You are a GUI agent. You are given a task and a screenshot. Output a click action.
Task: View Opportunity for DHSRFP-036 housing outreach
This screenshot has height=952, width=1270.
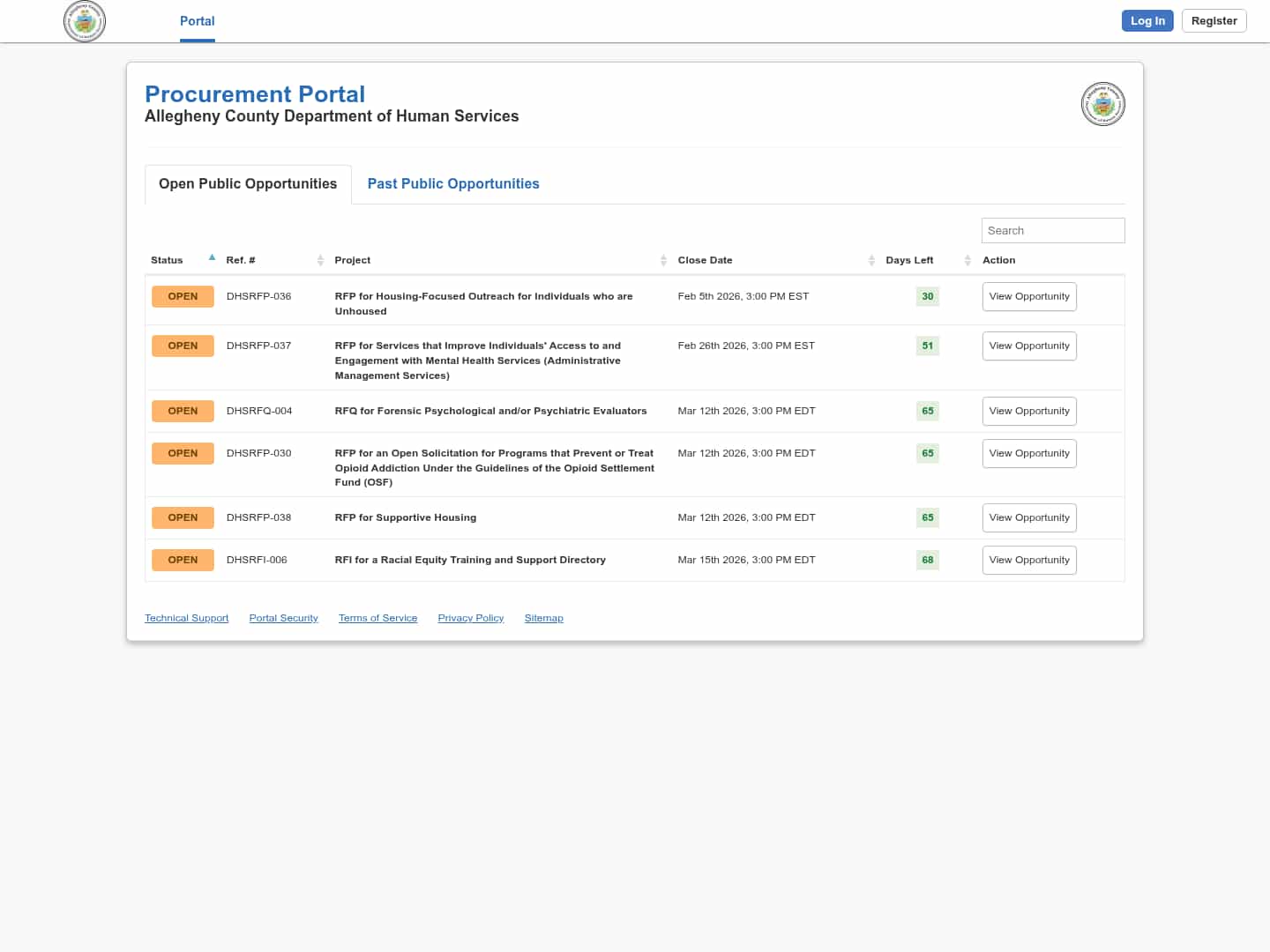click(1028, 297)
